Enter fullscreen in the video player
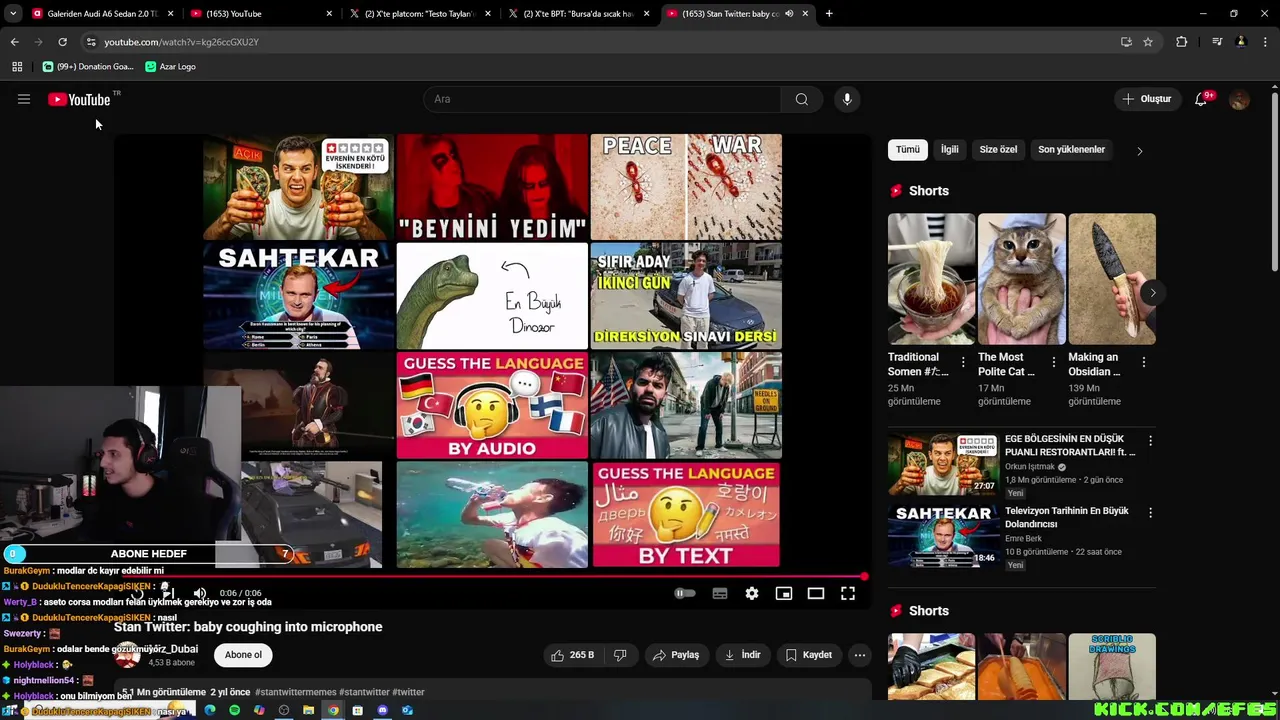Screen dimensions: 1280x720 [x=848, y=593]
